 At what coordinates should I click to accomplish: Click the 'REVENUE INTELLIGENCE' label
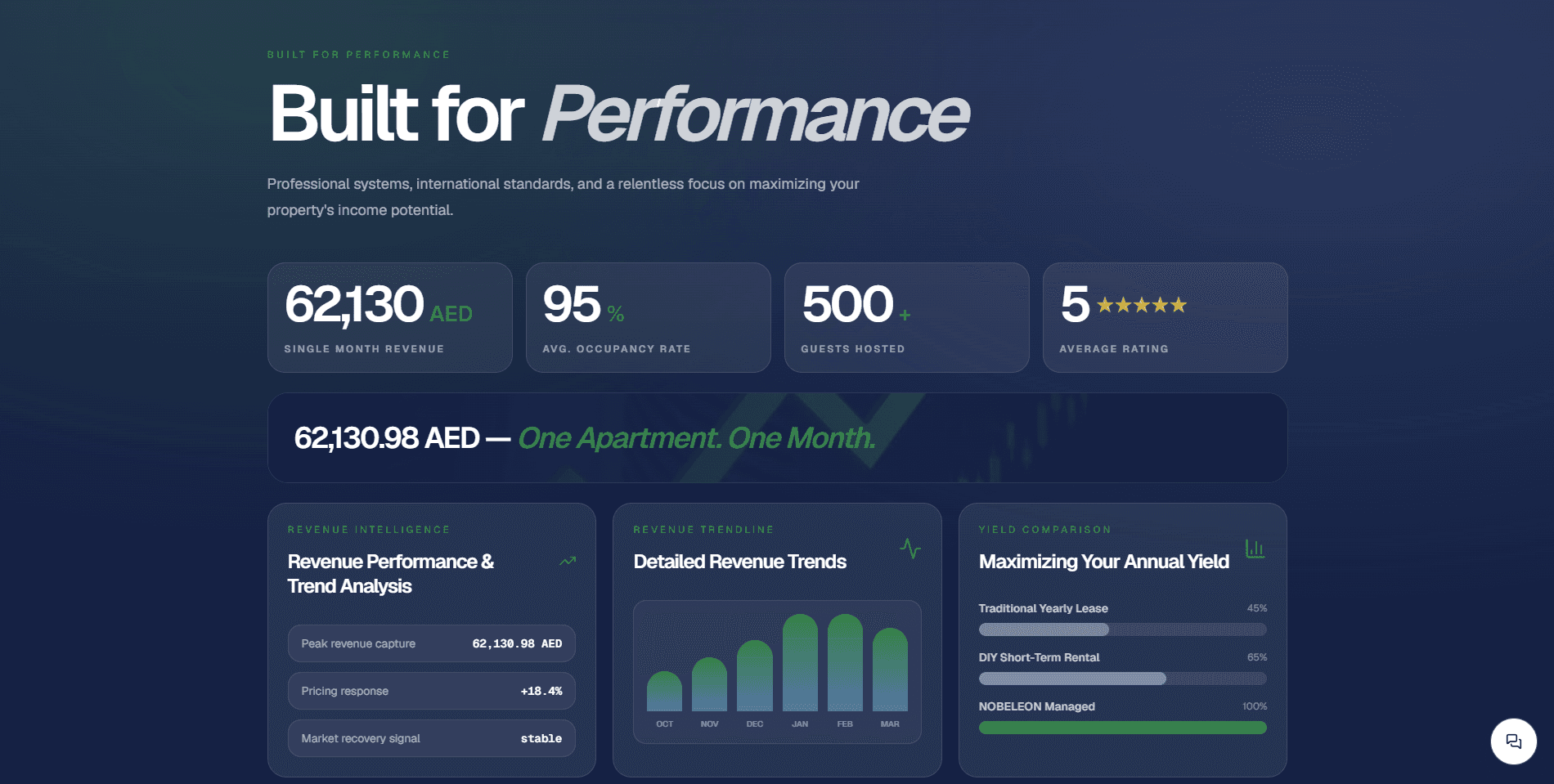click(369, 530)
